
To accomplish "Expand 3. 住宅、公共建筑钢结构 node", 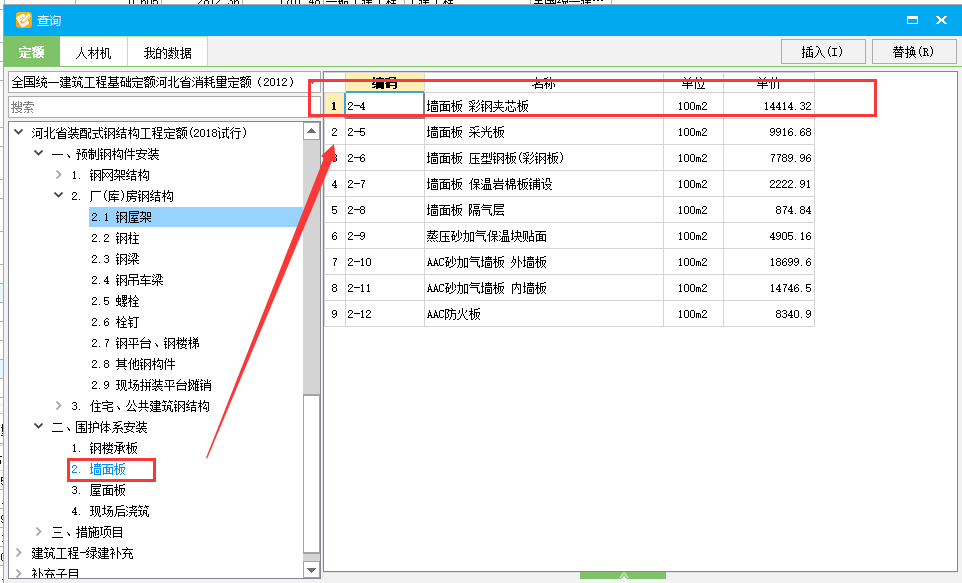I will 58,405.
